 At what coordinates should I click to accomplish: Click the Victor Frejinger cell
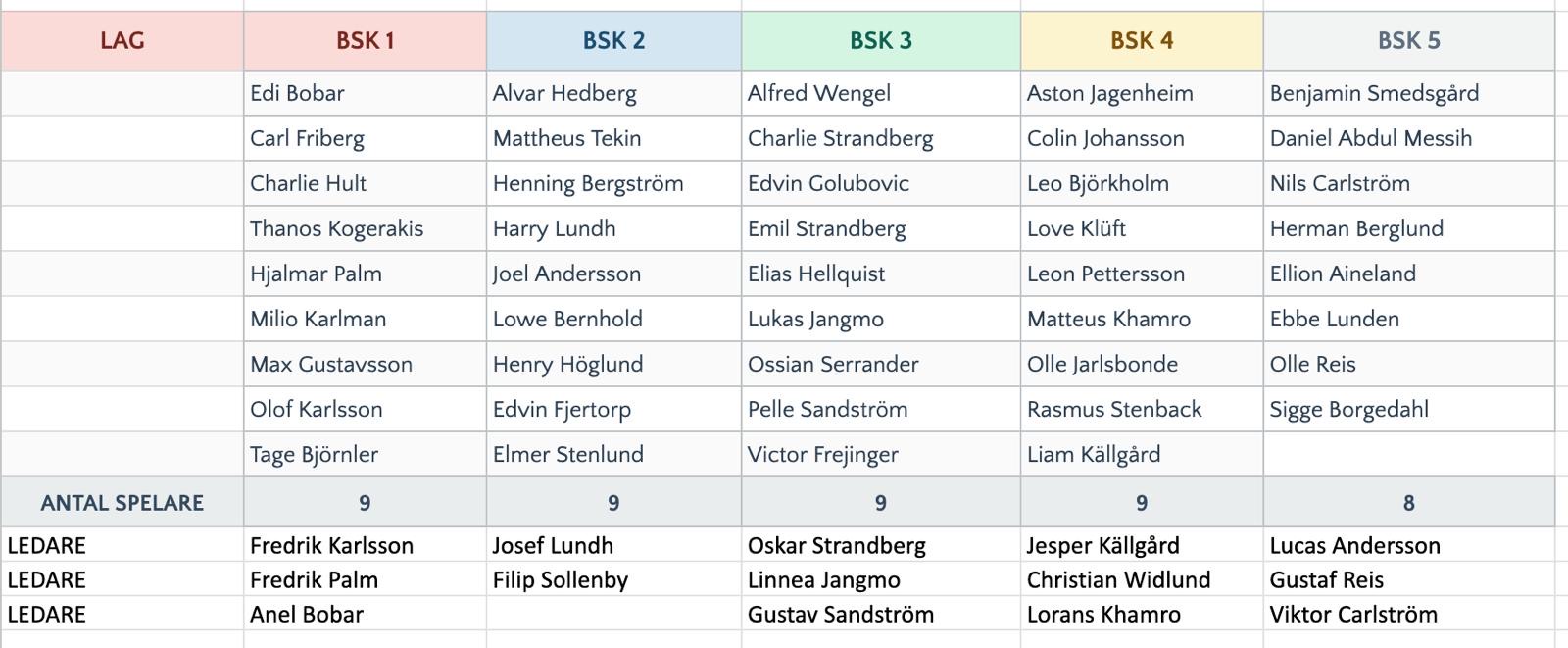tap(881, 454)
